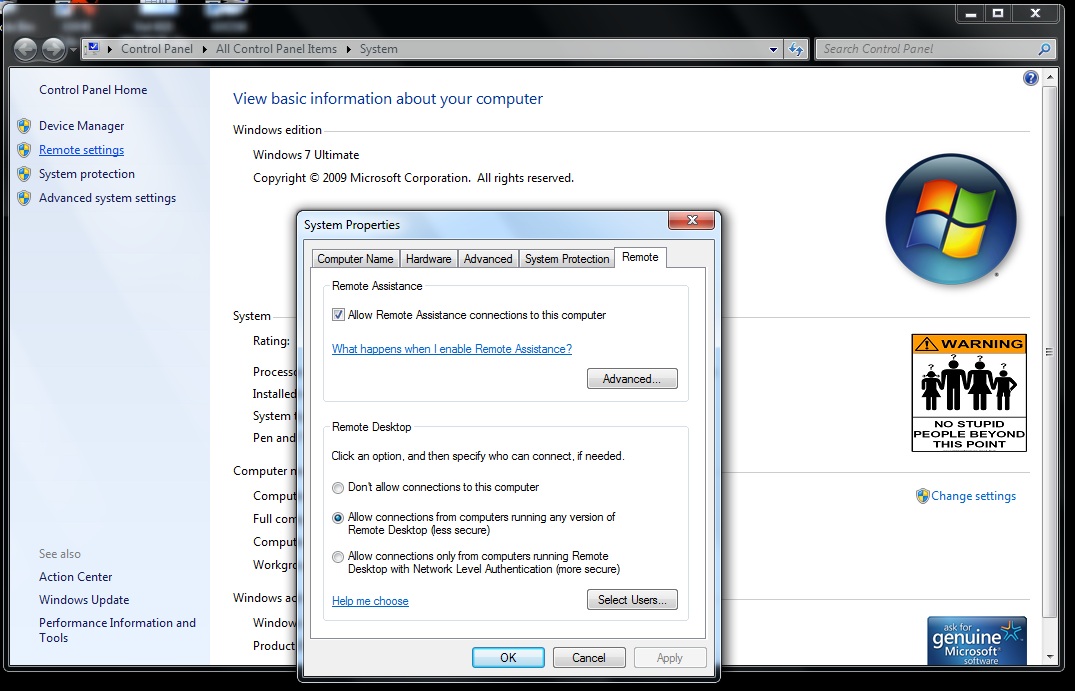Open Device Manager from the sidebar
This screenshot has width=1075, height=691.
tap(82, 126)
